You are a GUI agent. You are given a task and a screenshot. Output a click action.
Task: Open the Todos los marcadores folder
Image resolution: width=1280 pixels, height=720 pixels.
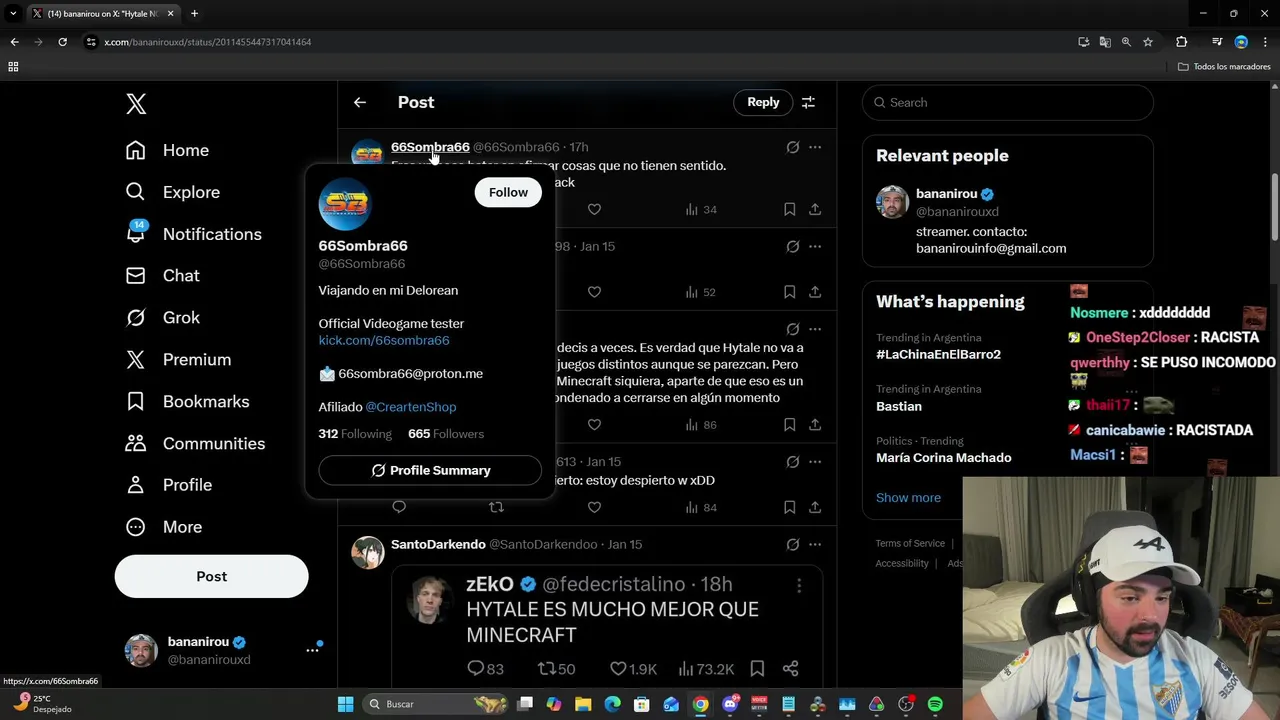(1225, 67)
